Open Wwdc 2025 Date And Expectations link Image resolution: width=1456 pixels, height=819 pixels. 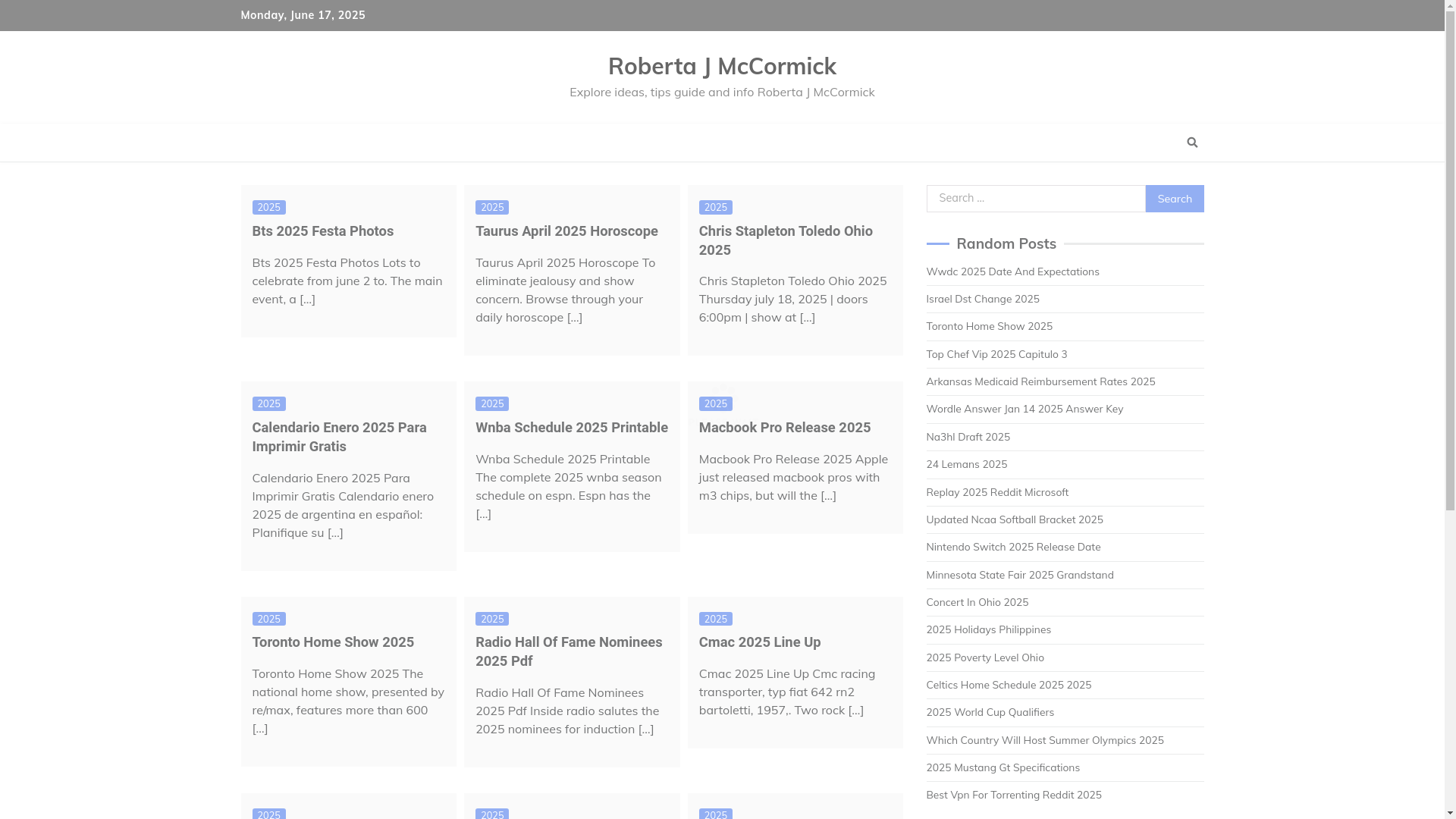pyautogui.click(x=1012, y=271)
